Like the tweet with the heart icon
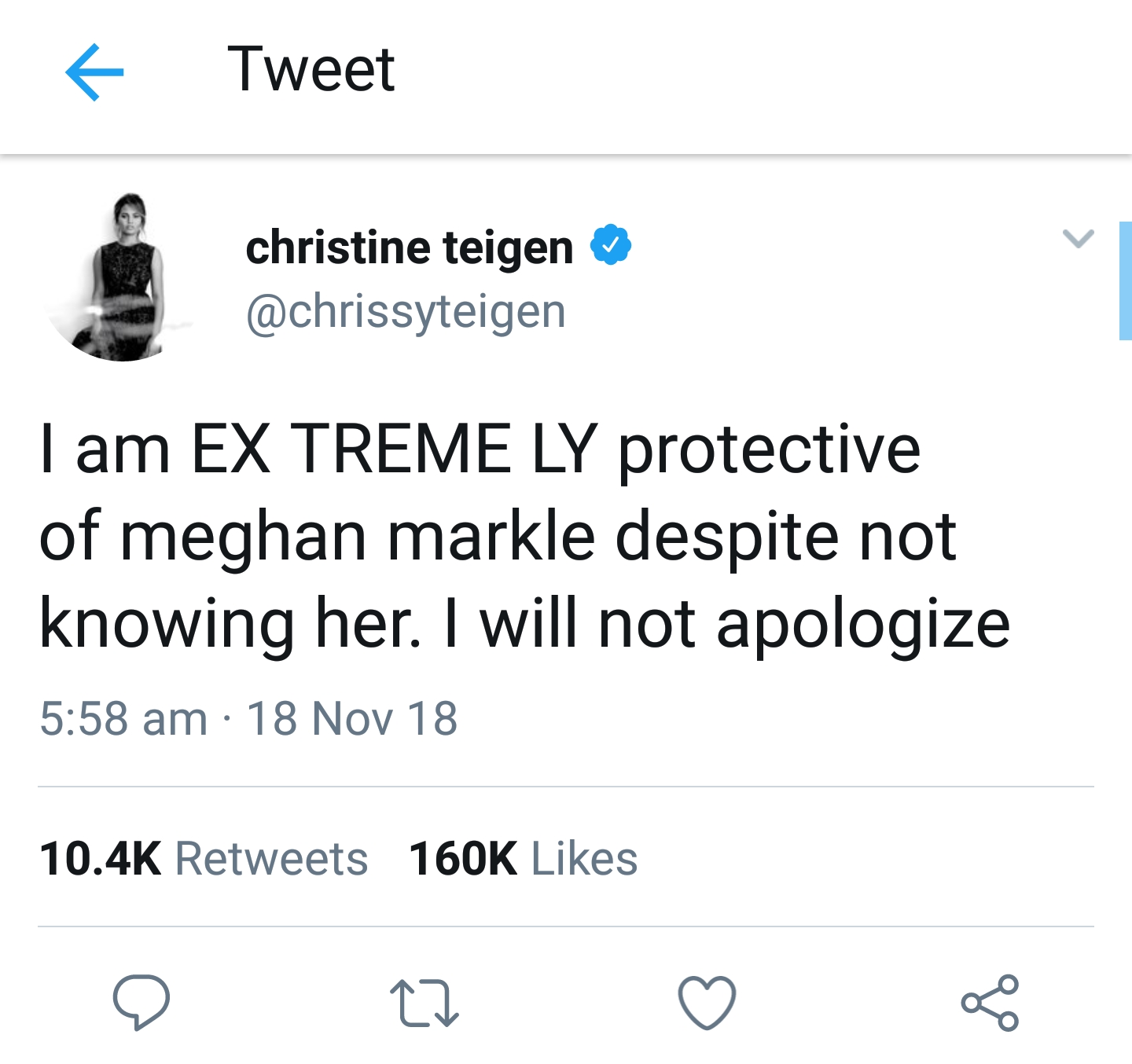 point(707,1003)
